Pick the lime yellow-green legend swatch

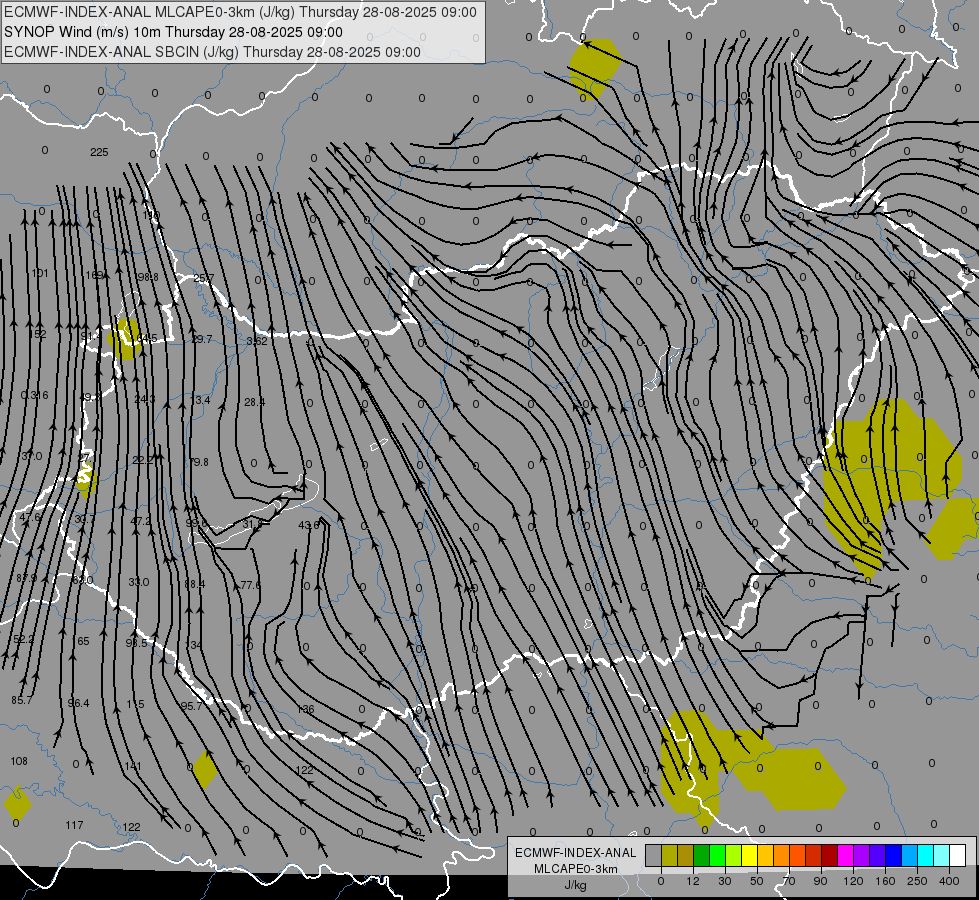point(734,855)
